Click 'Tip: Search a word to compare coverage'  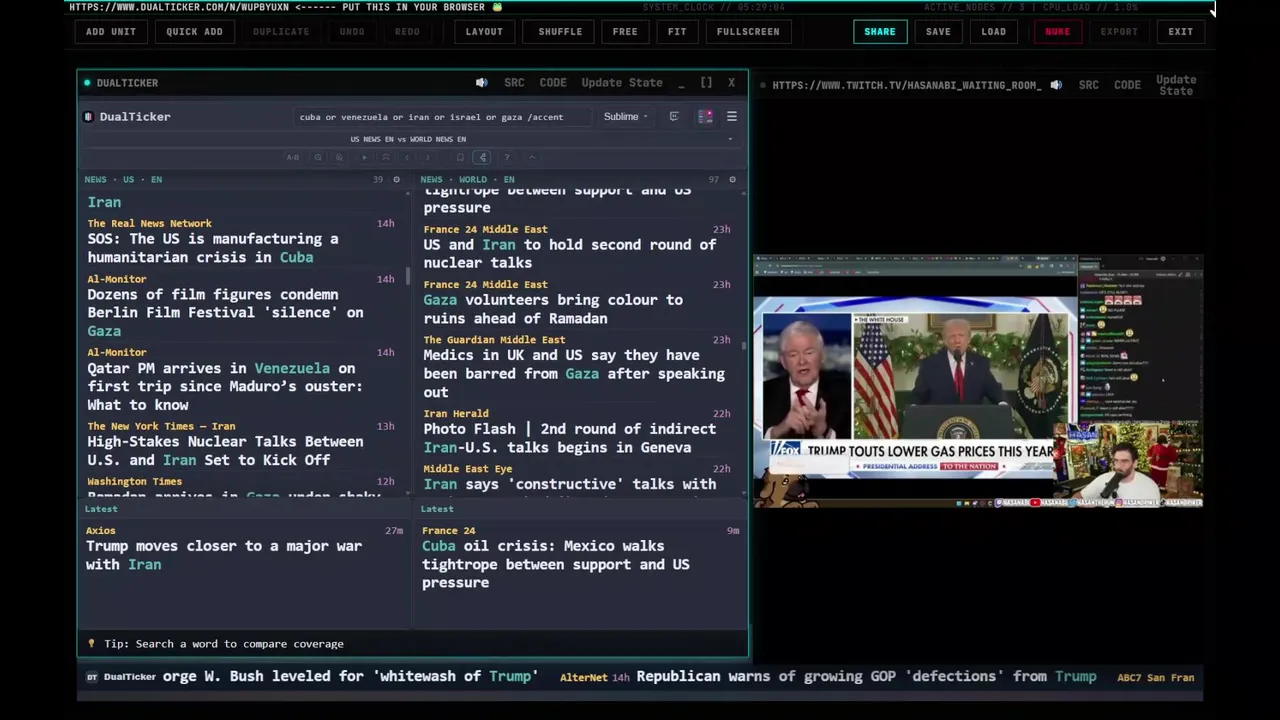tap(223, 644)
